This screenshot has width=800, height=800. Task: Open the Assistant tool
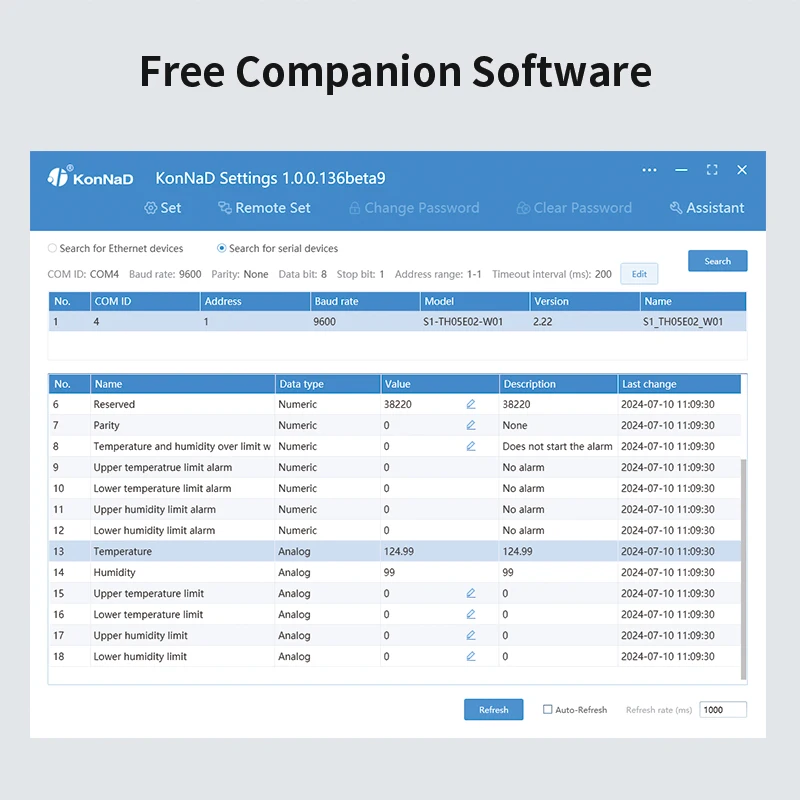pos(707,208)
